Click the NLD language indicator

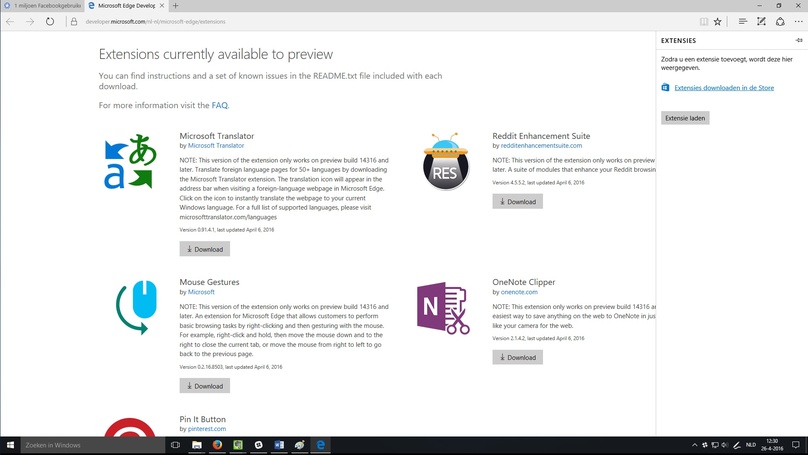[x=751, y=445]
